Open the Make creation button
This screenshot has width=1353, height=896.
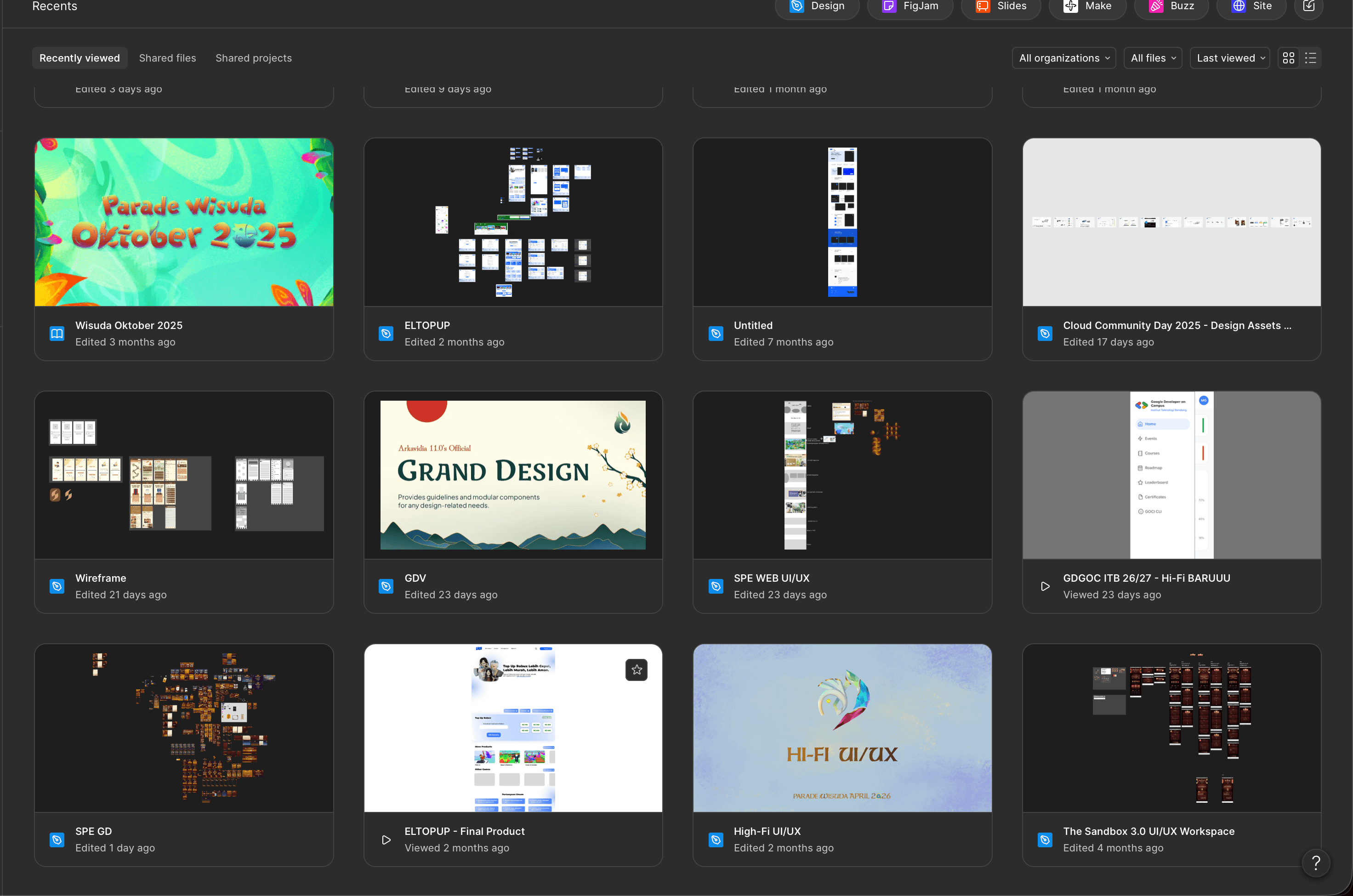click(x=1087, y=6)
